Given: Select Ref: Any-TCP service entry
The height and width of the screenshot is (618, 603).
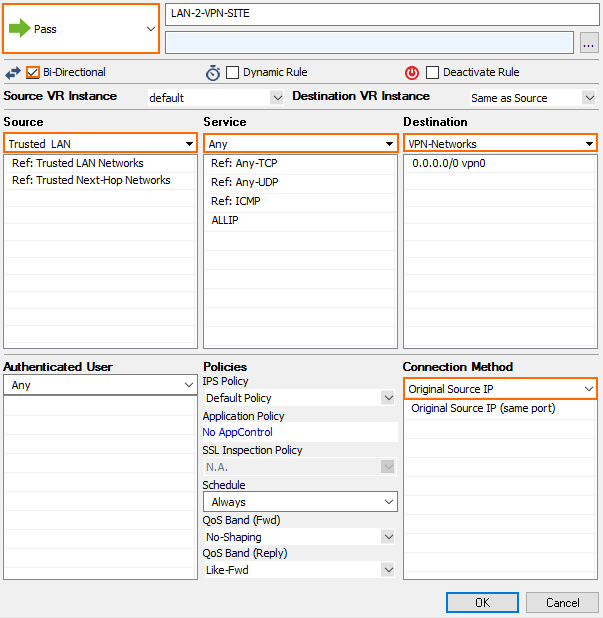Looking at the screenshot, I should (x=300, y=163).
